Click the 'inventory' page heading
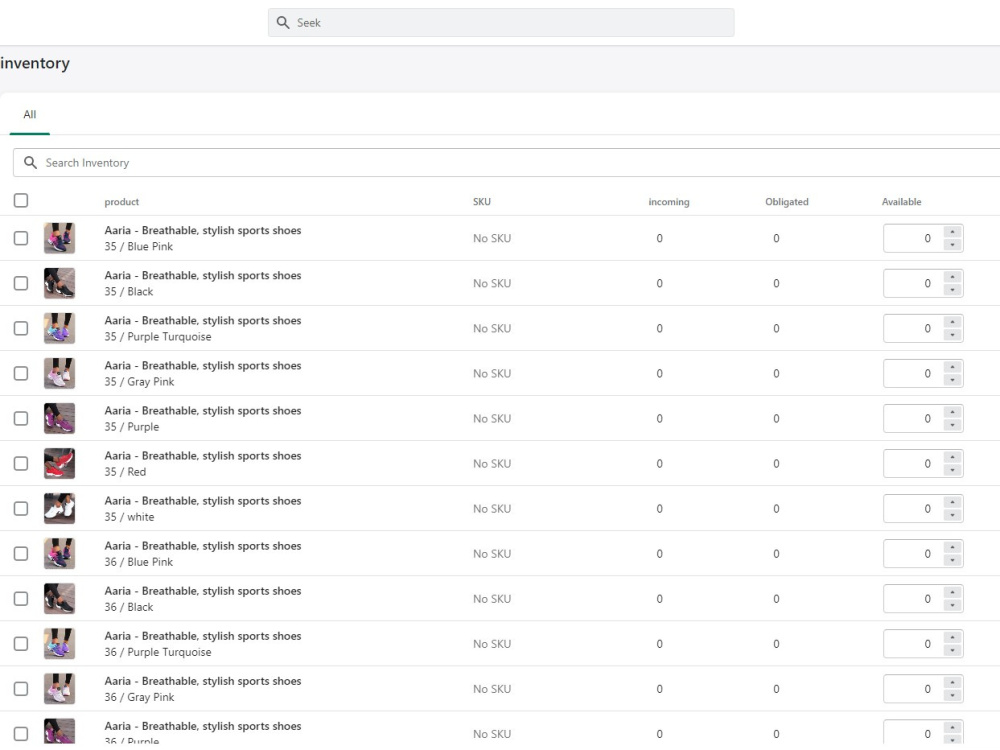Screen dimensions: 1000x750 click(34, 63)
